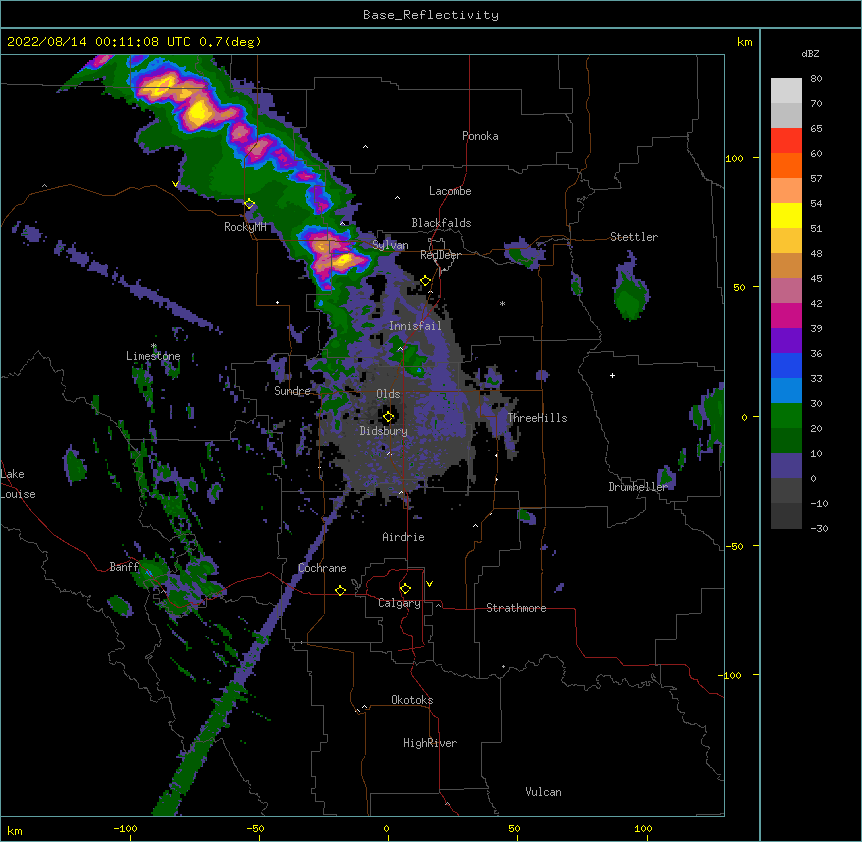862x842 pixels.
Task: Pick the slate blue 0-10 dBZ swatch
Action: [786, 466]
